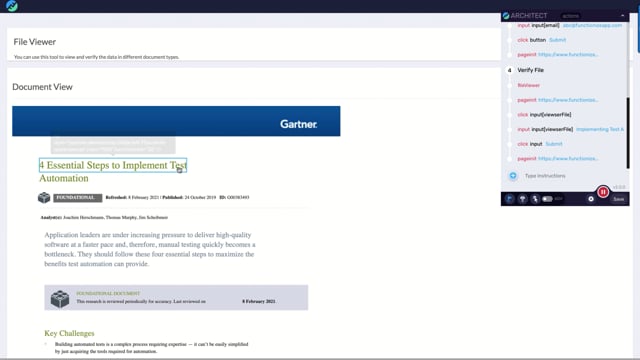Select the 'click input[viewserFile]' step
Viewport: 640px width, 360px height.
pyautogui.click(x=544, y=115)
